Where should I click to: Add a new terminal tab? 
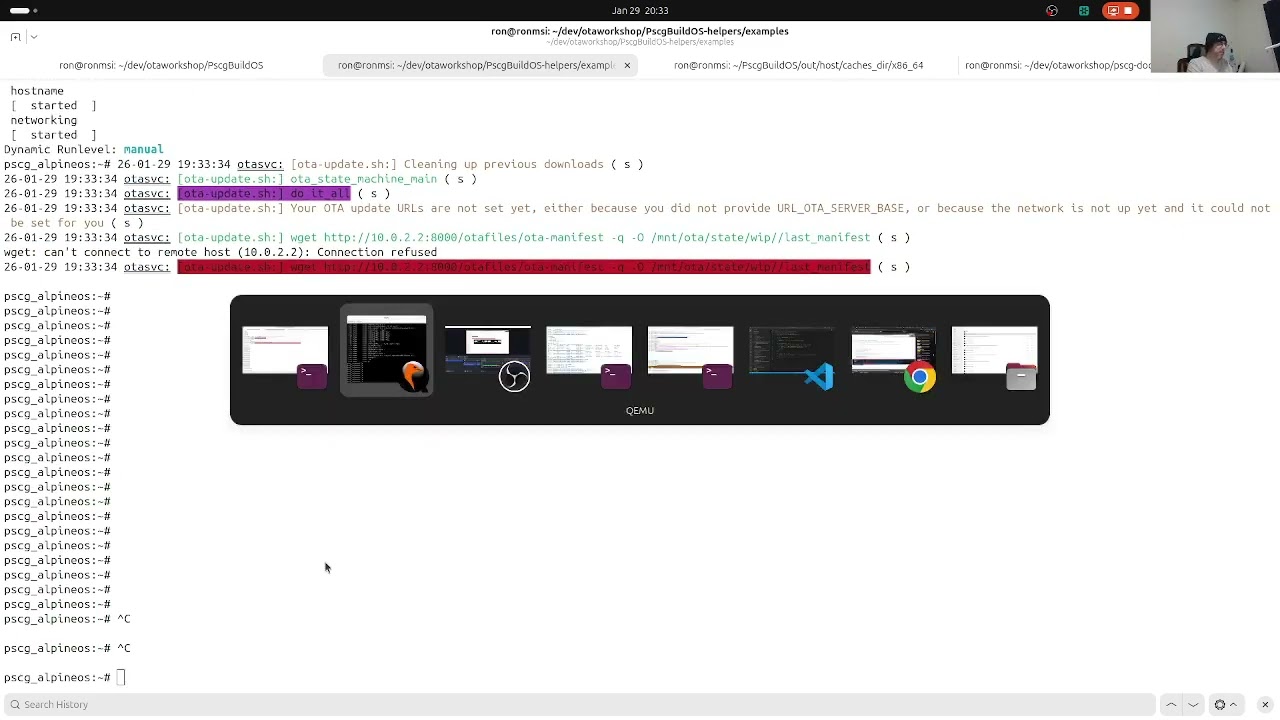(15, 37)
